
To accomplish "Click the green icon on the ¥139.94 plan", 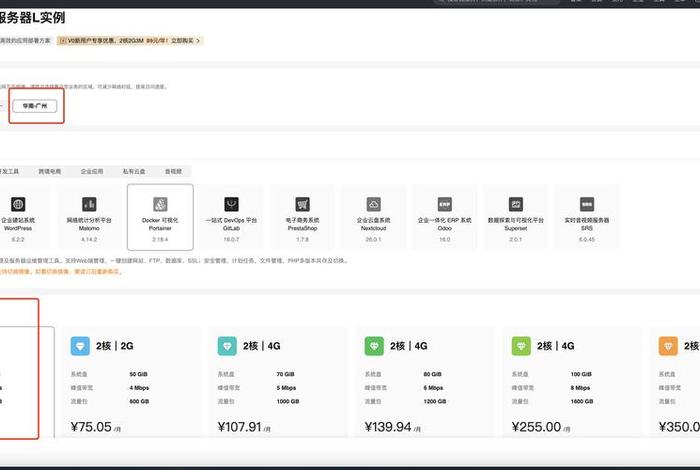I will [374, 346].
